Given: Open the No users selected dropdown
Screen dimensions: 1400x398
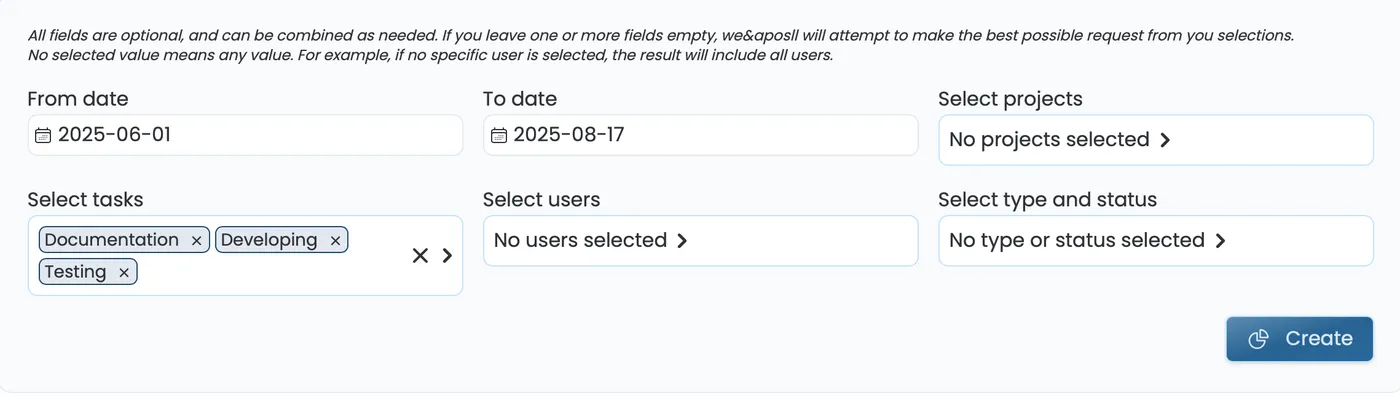Looking at the screenshot, I should click(x=700, y=241).
